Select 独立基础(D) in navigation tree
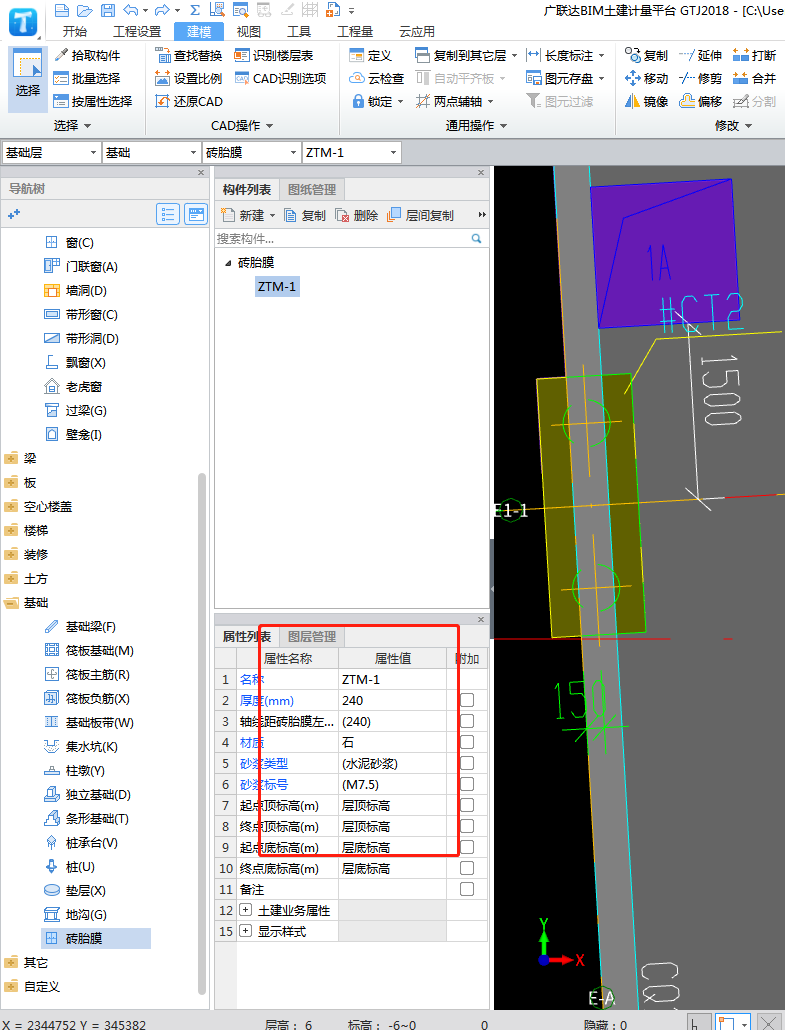Screen dimensions: 785x1030 point(88,795)
